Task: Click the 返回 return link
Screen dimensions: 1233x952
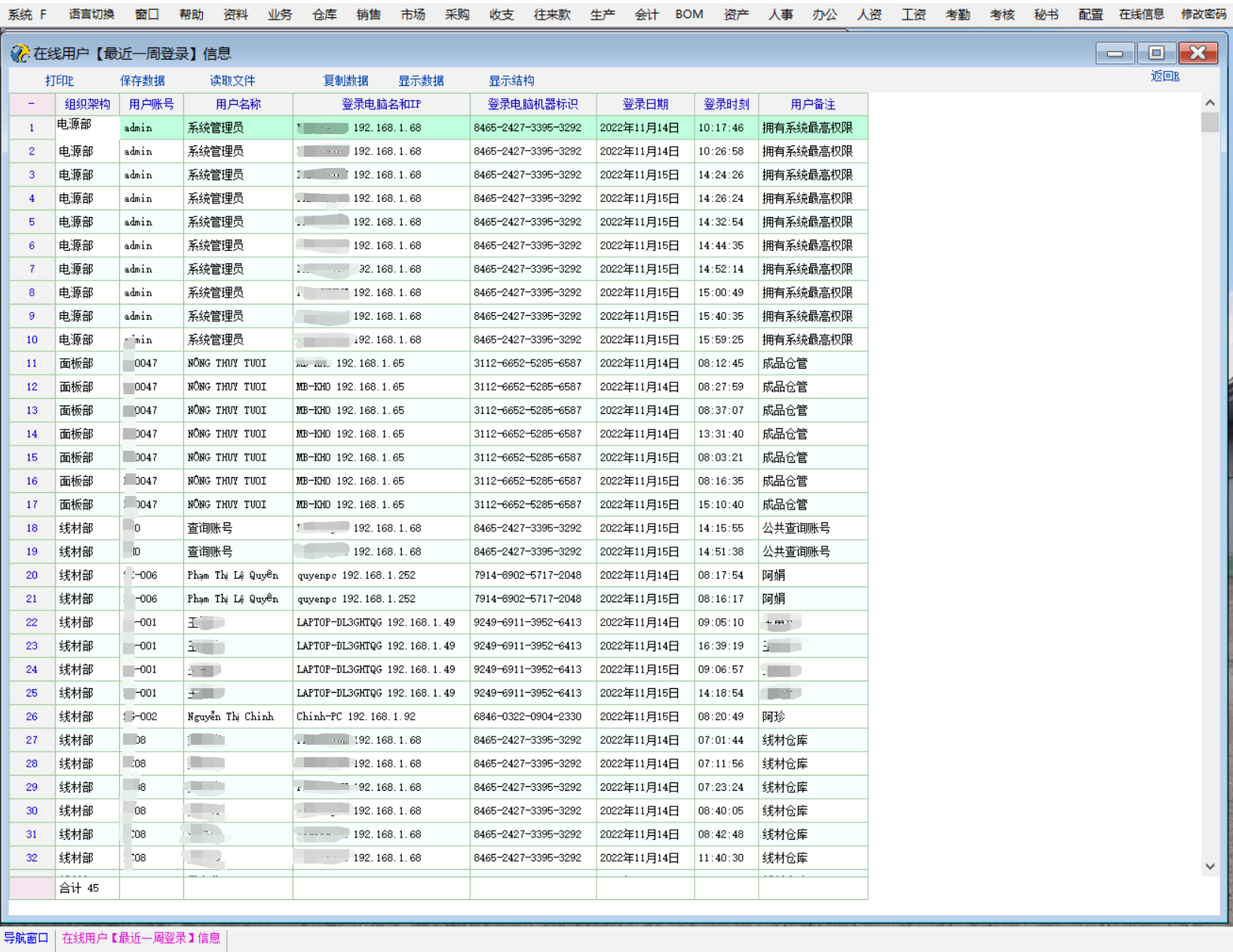Action: pyautogui.click(x=1164, y=76)
